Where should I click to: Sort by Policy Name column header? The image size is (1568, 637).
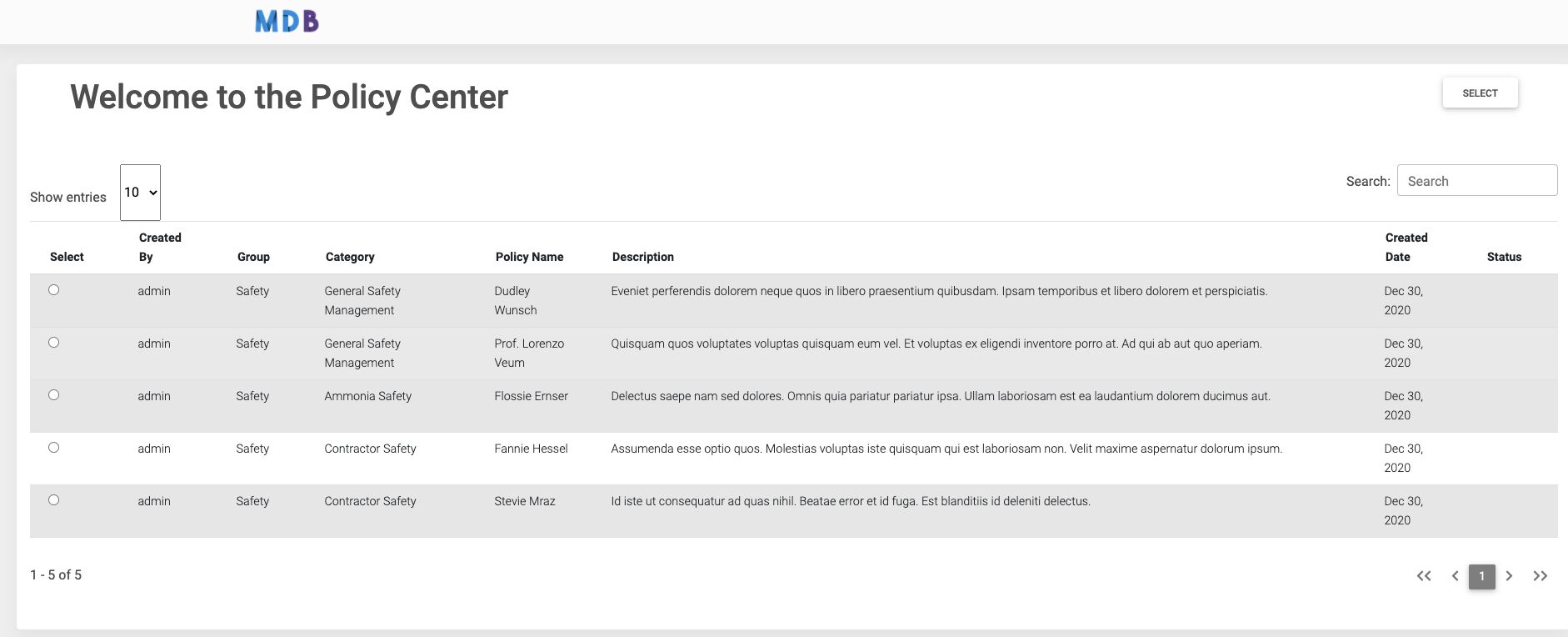pyautogui.click(x=529, y=257)
